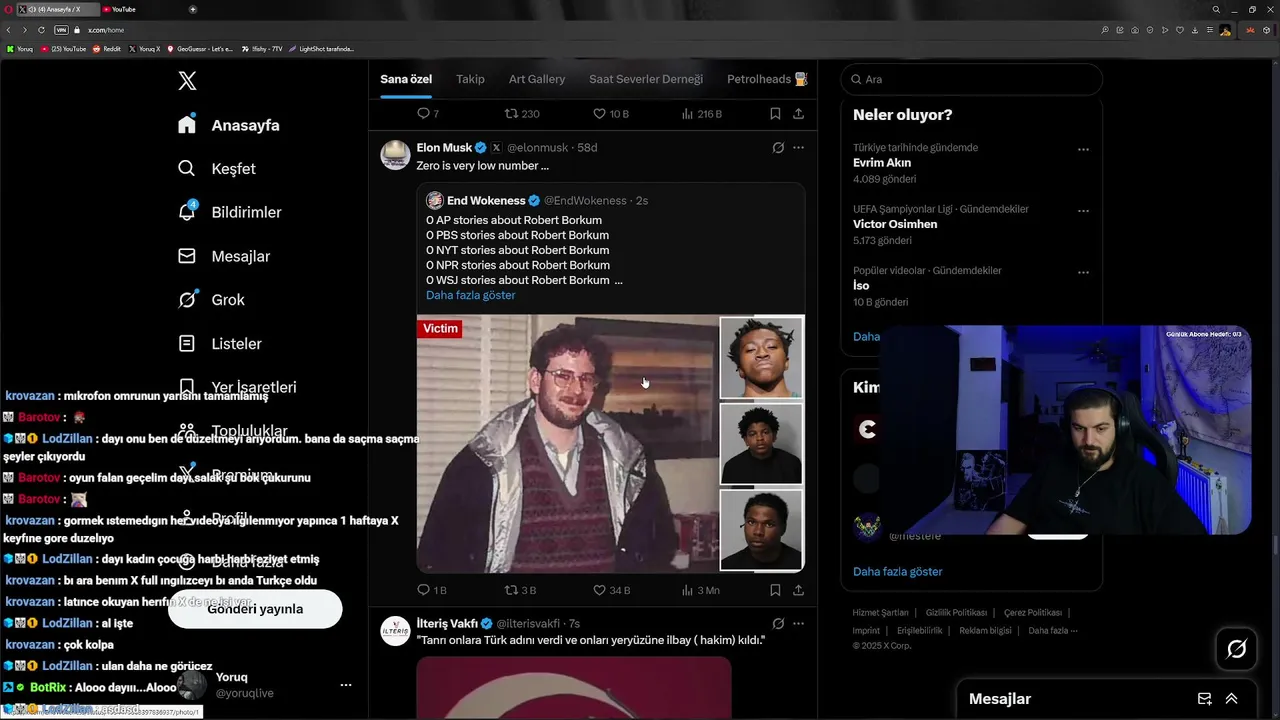Open a new browser tab
This screenshot has height=720, width=1280.
point(192,9)
